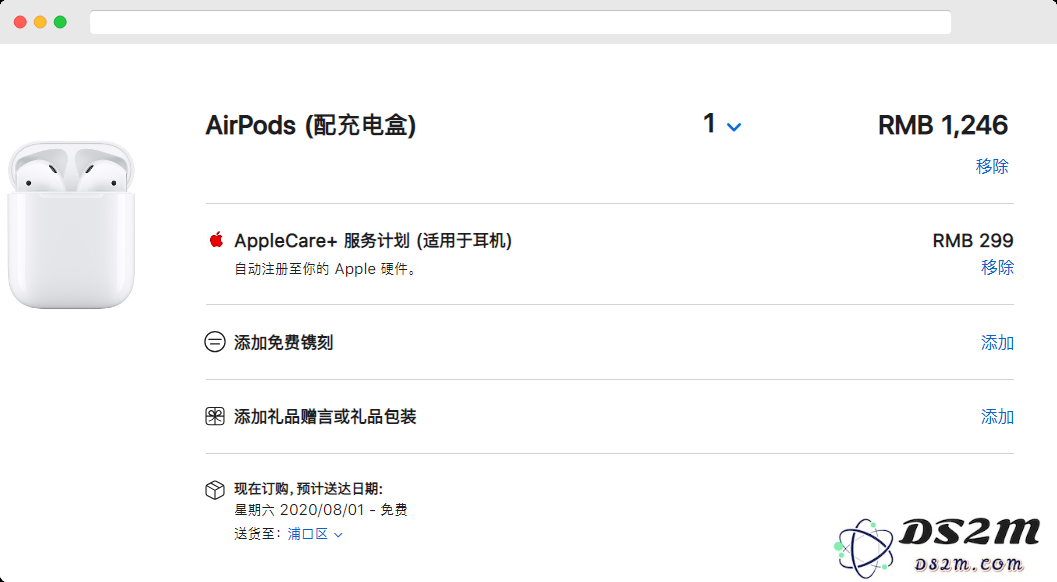Remove the AppleCare+ service plan
The image size is (1057, 582).
click(997, 267)
